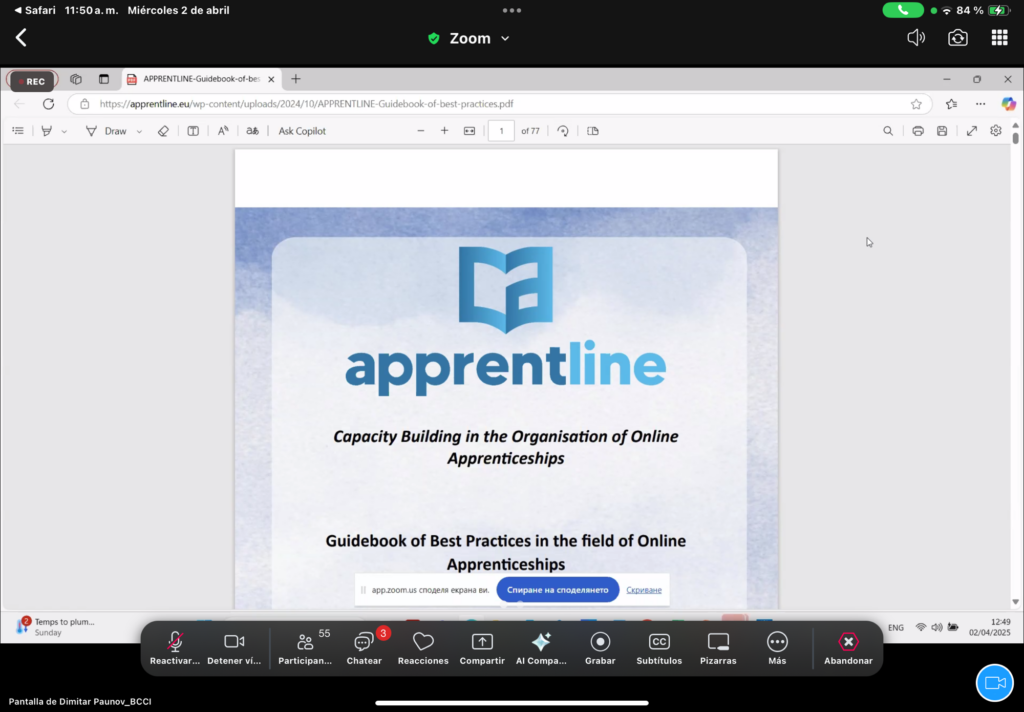Tap Compartir to share screen

(482, 647)
